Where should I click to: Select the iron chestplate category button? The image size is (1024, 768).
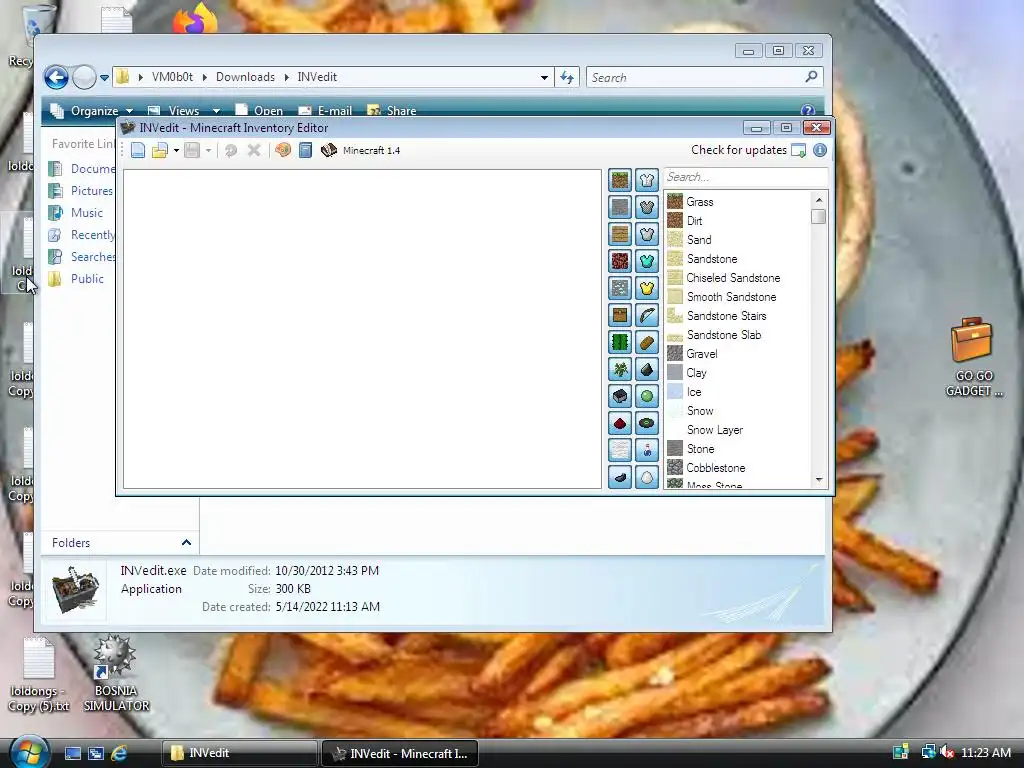pyautogui.click(x=647, y=234)
